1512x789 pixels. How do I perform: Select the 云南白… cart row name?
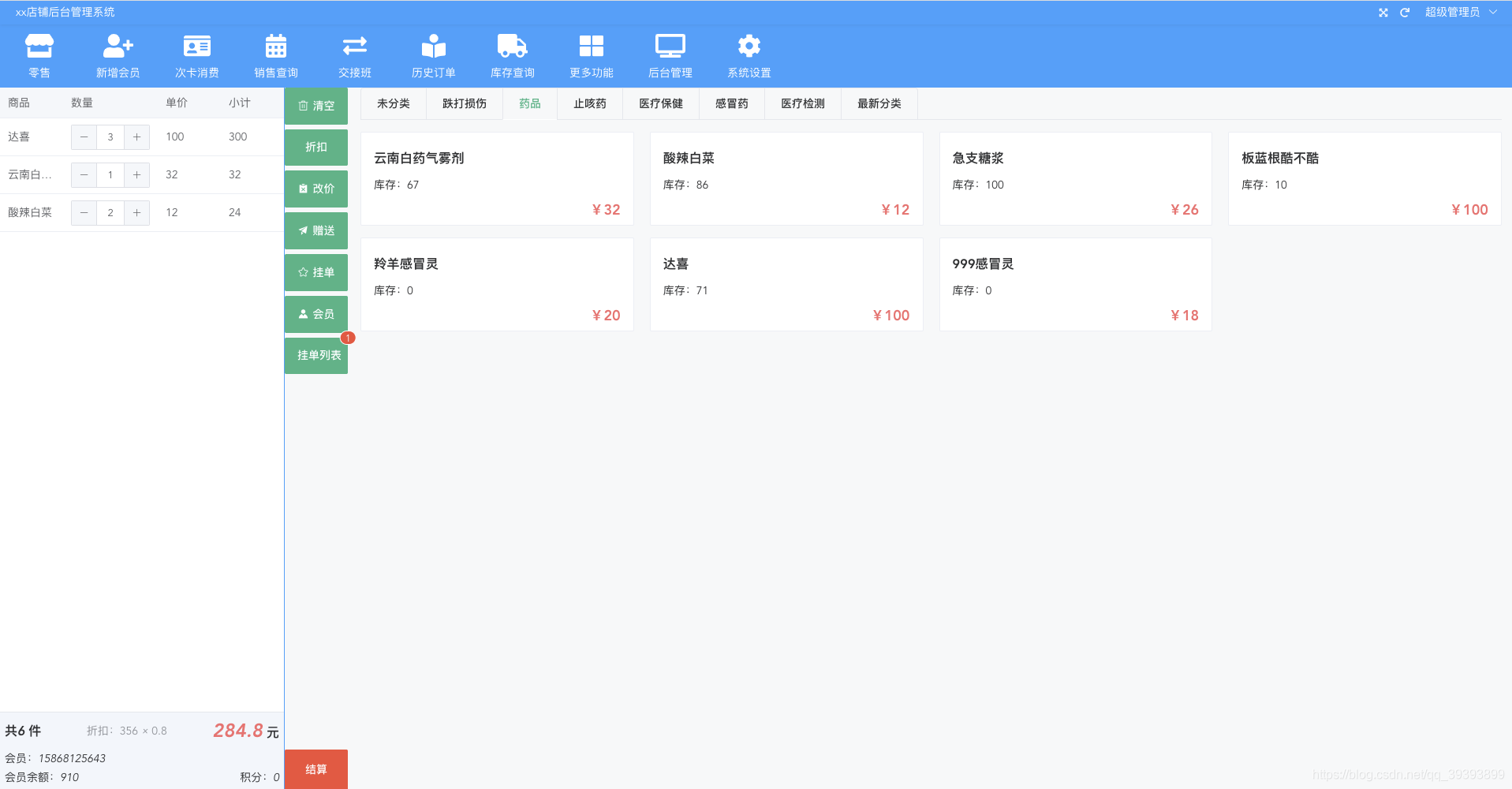coord(30,174)
